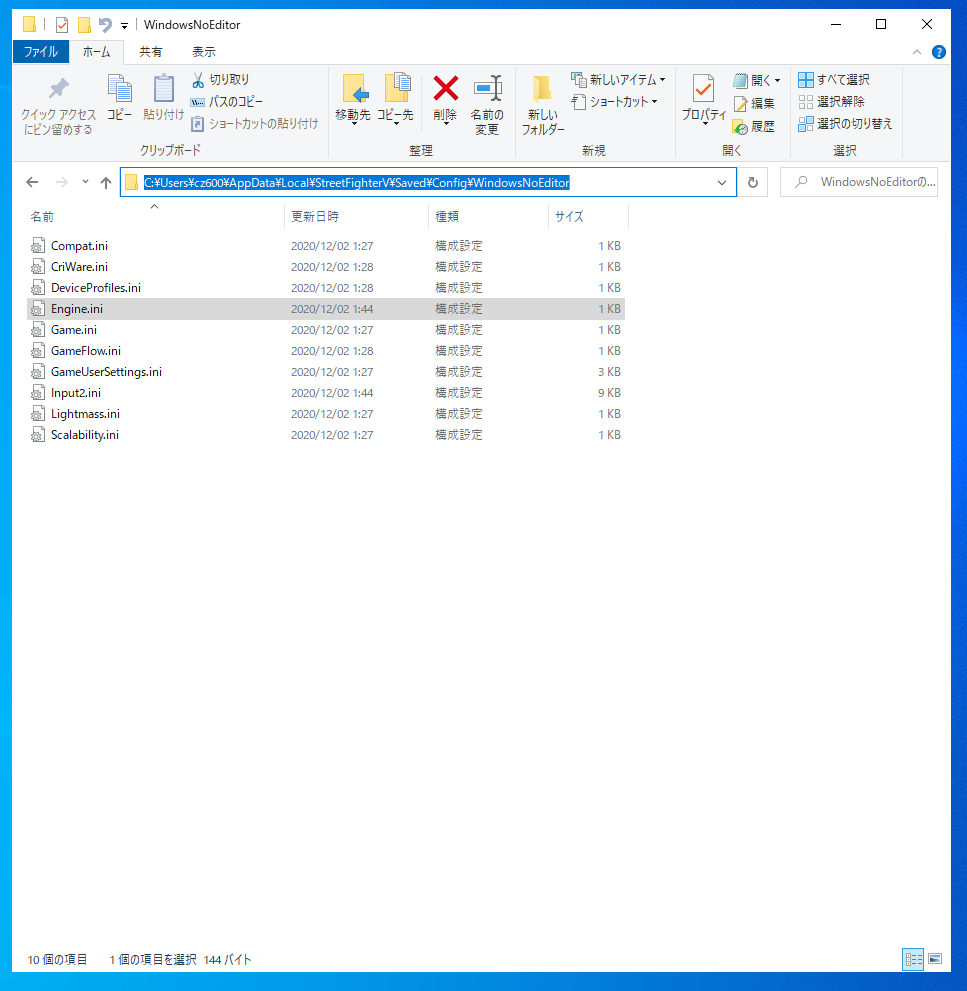Screen dimensions: 967x991
Task: Expand the Open (開く) dropdown
Action: coord(777,81)
